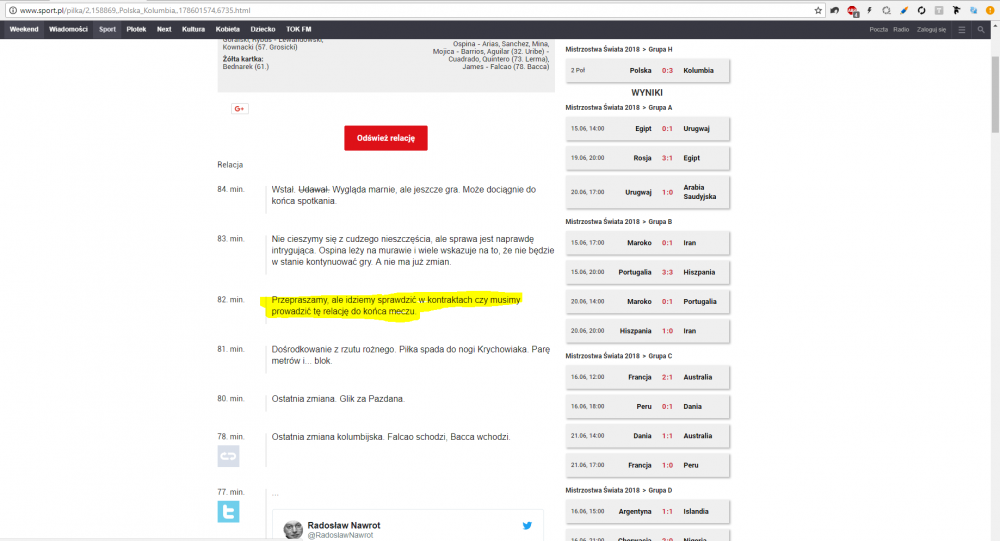Viewport: 1000px width, 541px height.
Task: Open the Polska vs Kolumbia match result
Action: [x=647, y=70]
